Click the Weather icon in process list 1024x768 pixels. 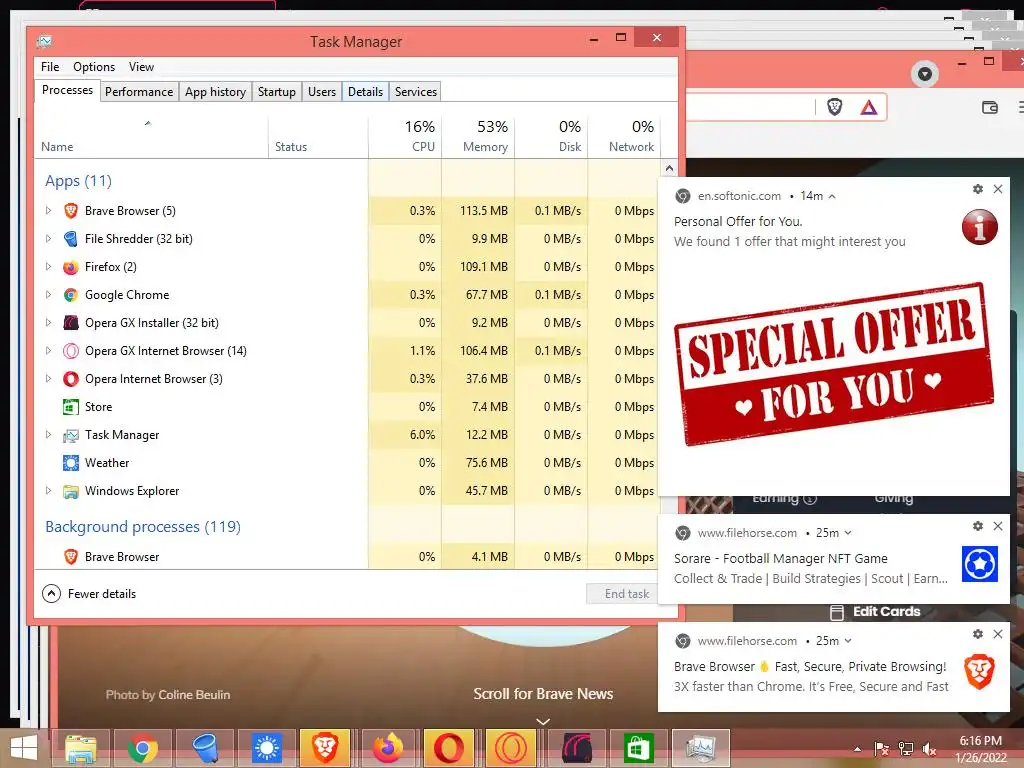tap(71, 463)
